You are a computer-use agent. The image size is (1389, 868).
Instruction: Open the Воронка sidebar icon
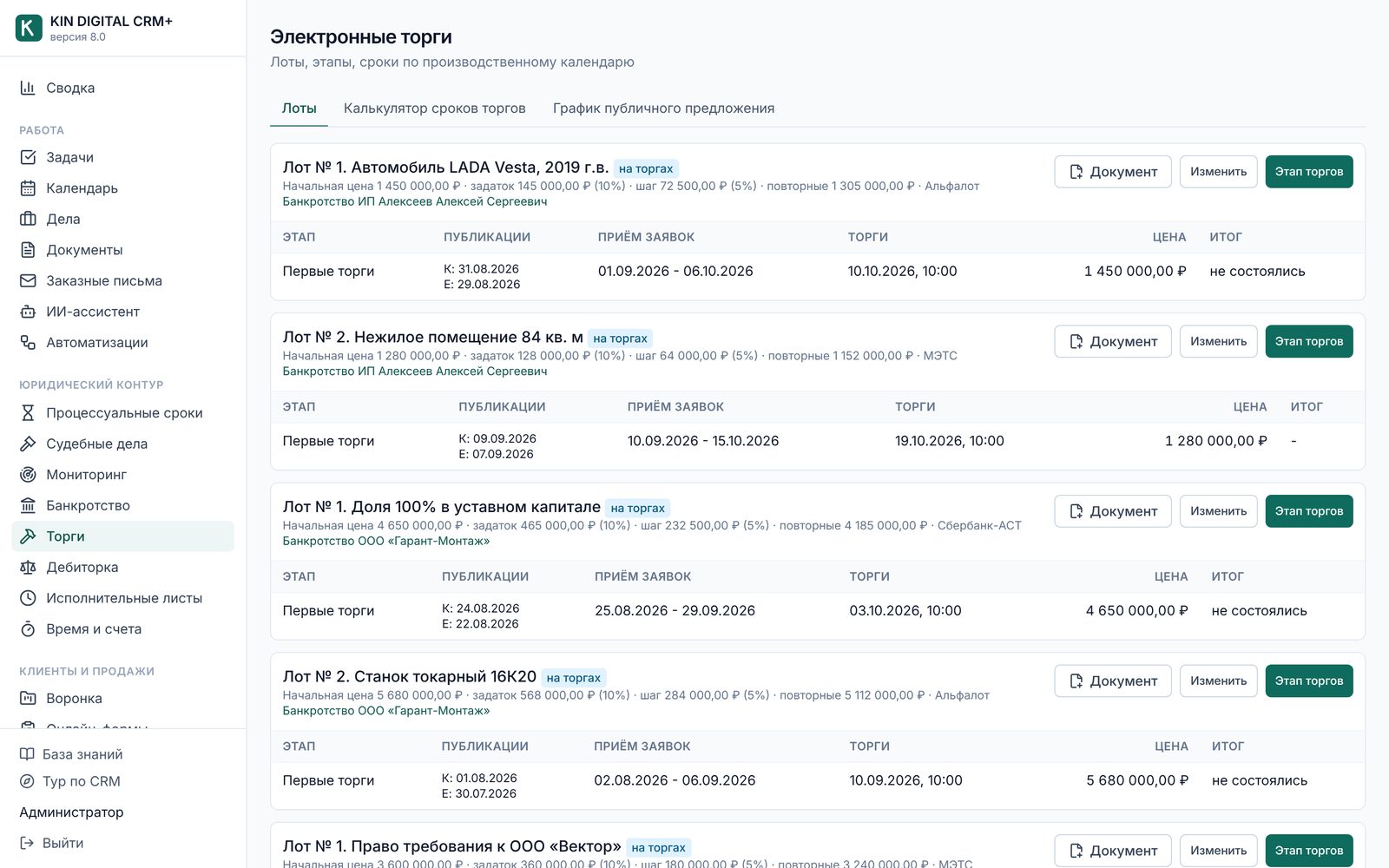click(x=28, y=698)
